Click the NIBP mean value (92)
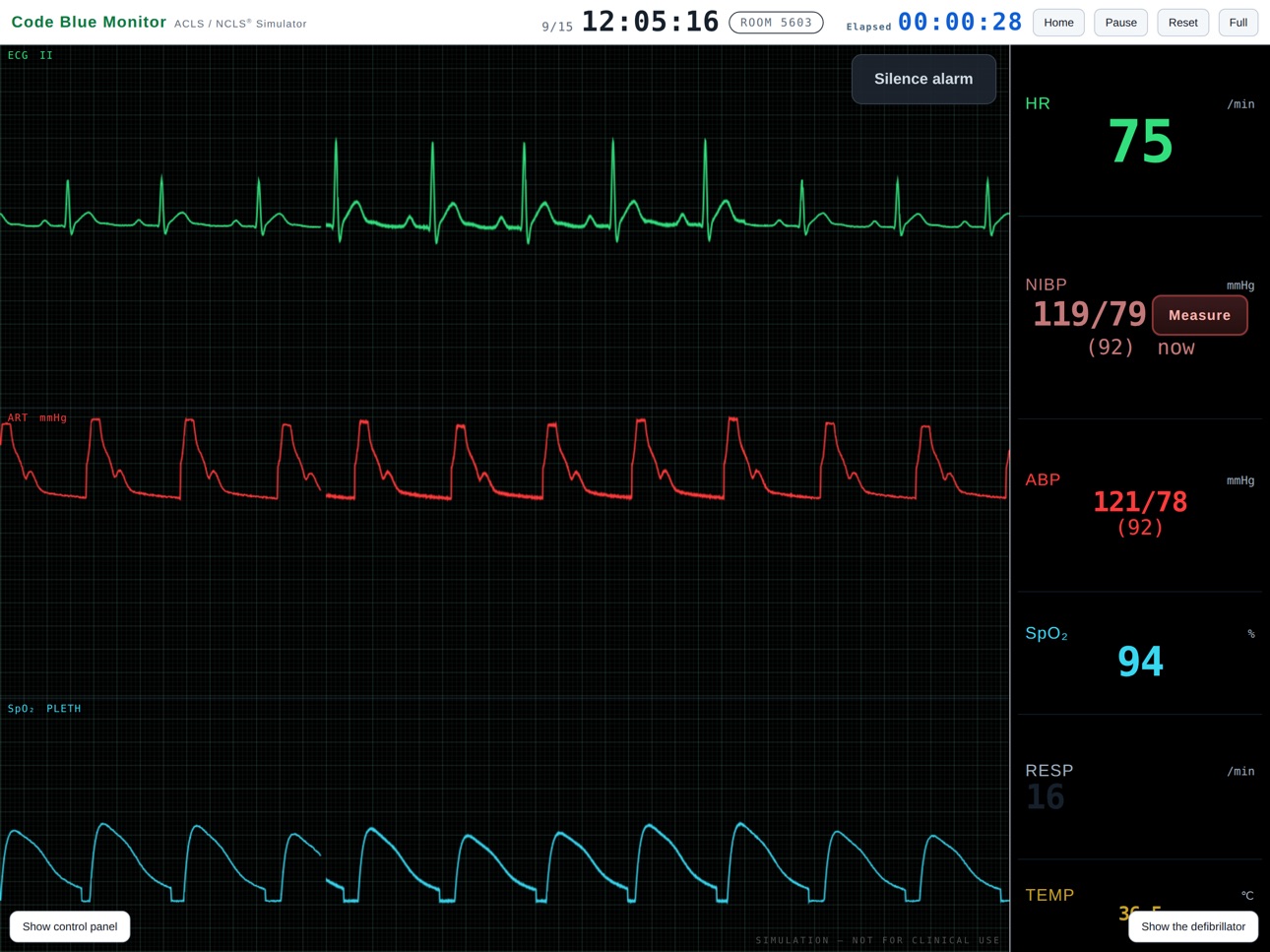 click(x=1111, y=348)
